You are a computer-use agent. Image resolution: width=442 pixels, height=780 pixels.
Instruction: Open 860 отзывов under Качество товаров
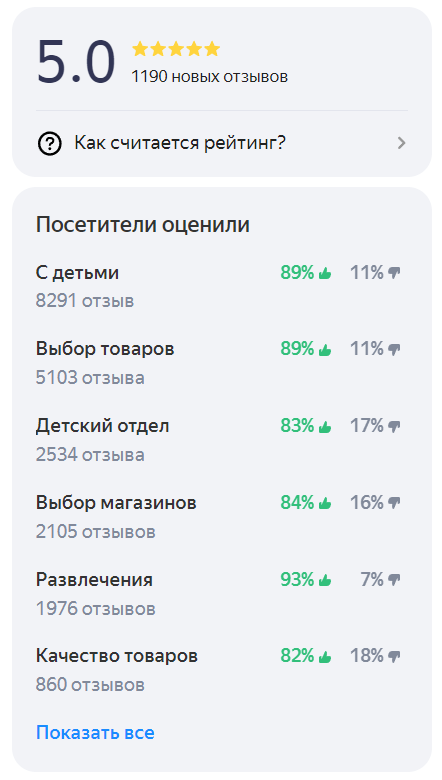[x=90, y=685]
